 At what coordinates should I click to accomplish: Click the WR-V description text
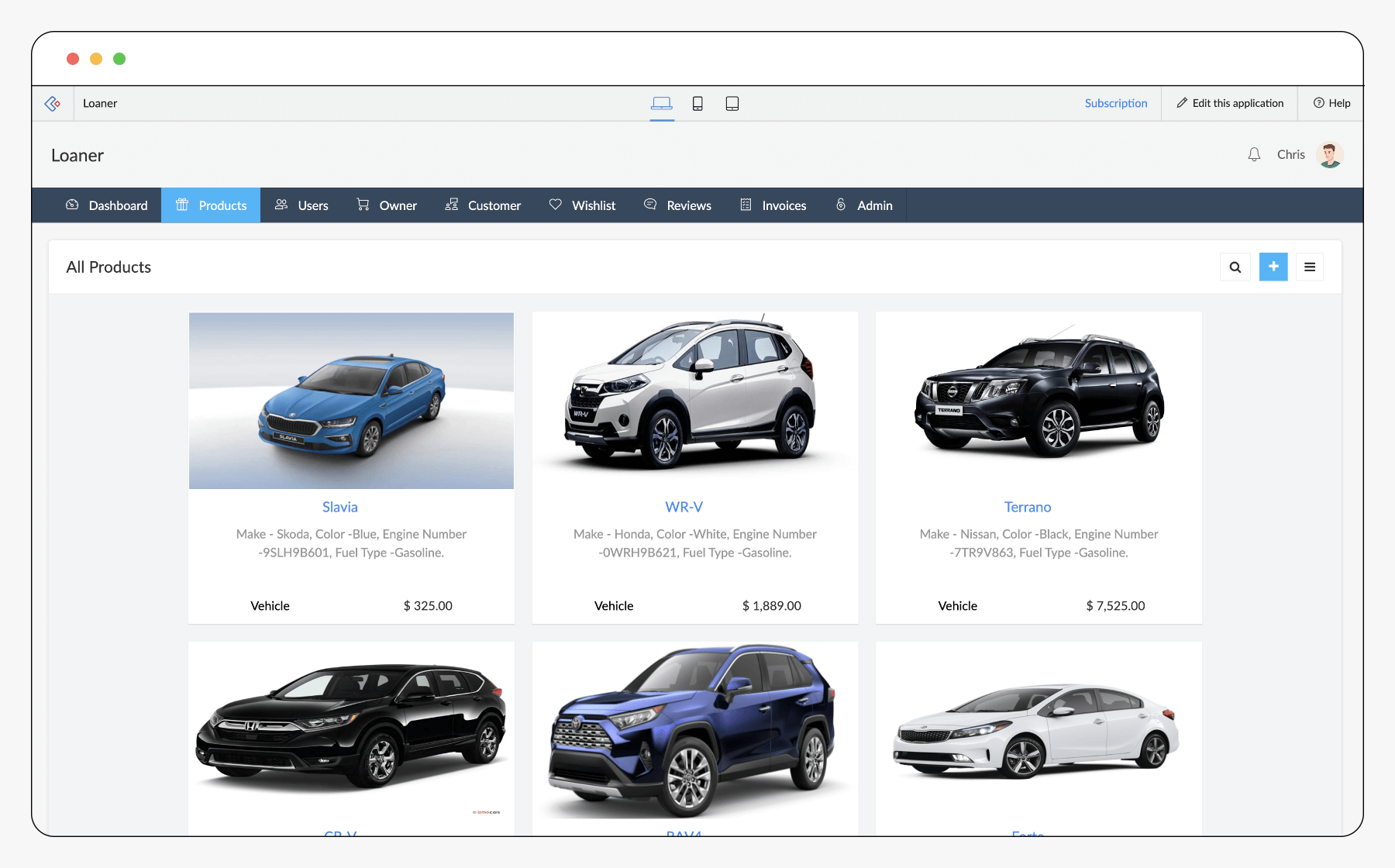click(x=695, y=543)
